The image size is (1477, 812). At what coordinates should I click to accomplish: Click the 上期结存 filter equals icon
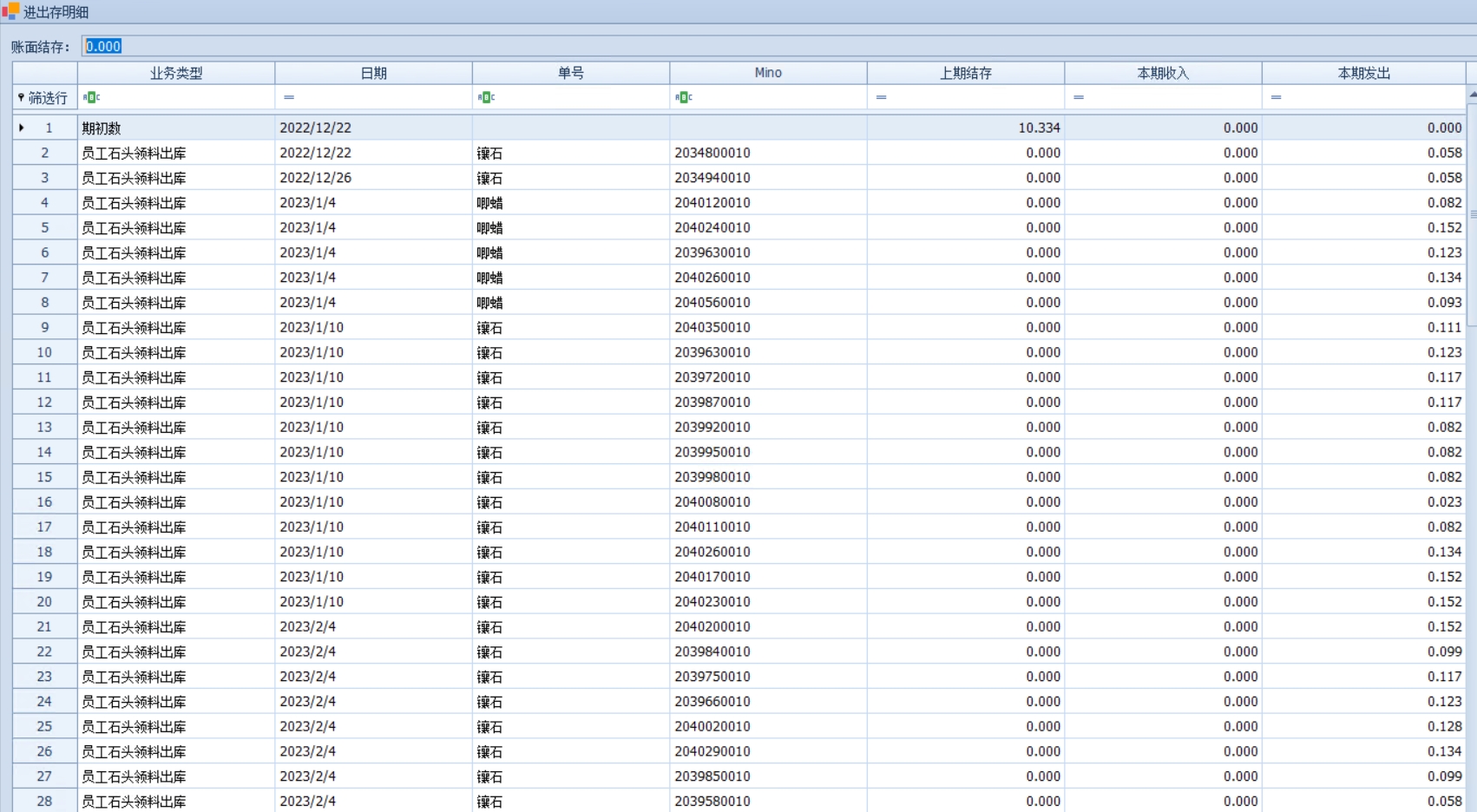coord(881,97)
